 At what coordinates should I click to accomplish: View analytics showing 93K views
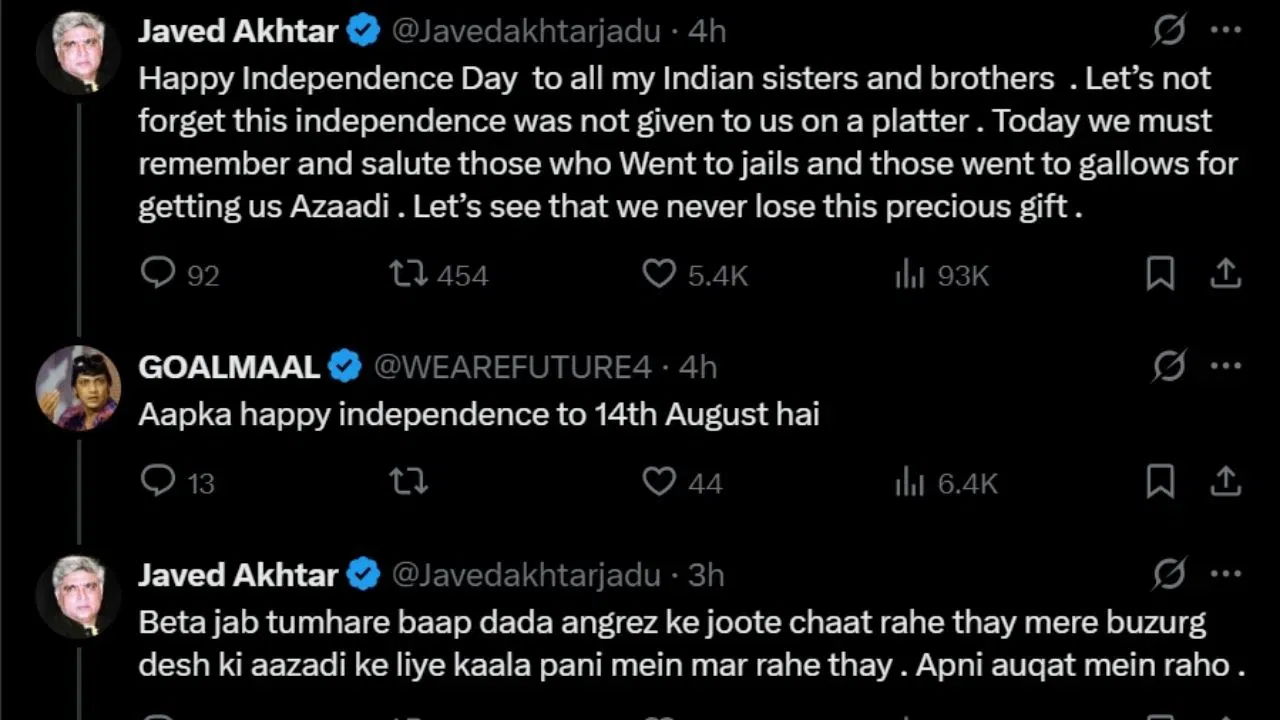tap(910, 274)
